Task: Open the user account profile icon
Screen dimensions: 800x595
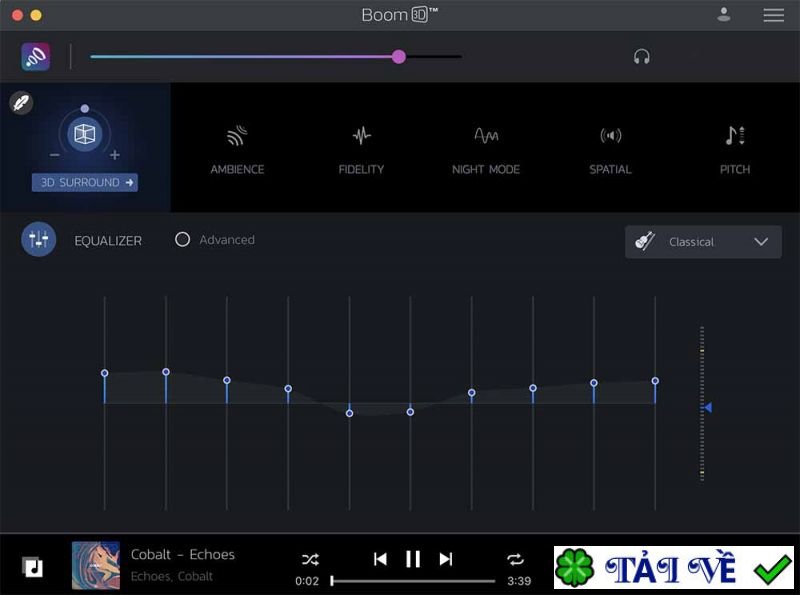Action: point(723,14)
